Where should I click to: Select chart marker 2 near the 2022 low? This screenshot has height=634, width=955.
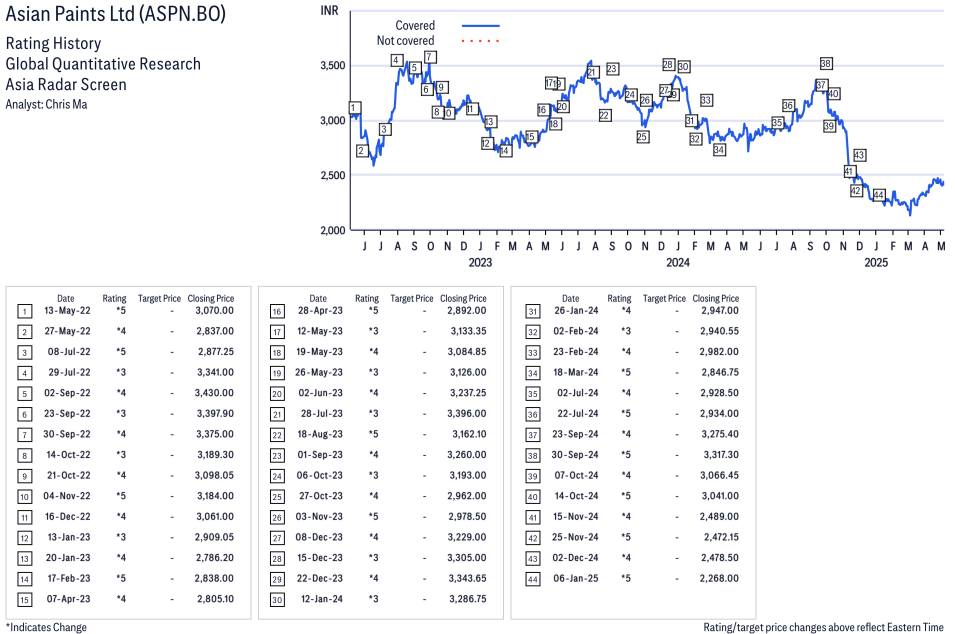pyautogui.click(x=362, y=150)
